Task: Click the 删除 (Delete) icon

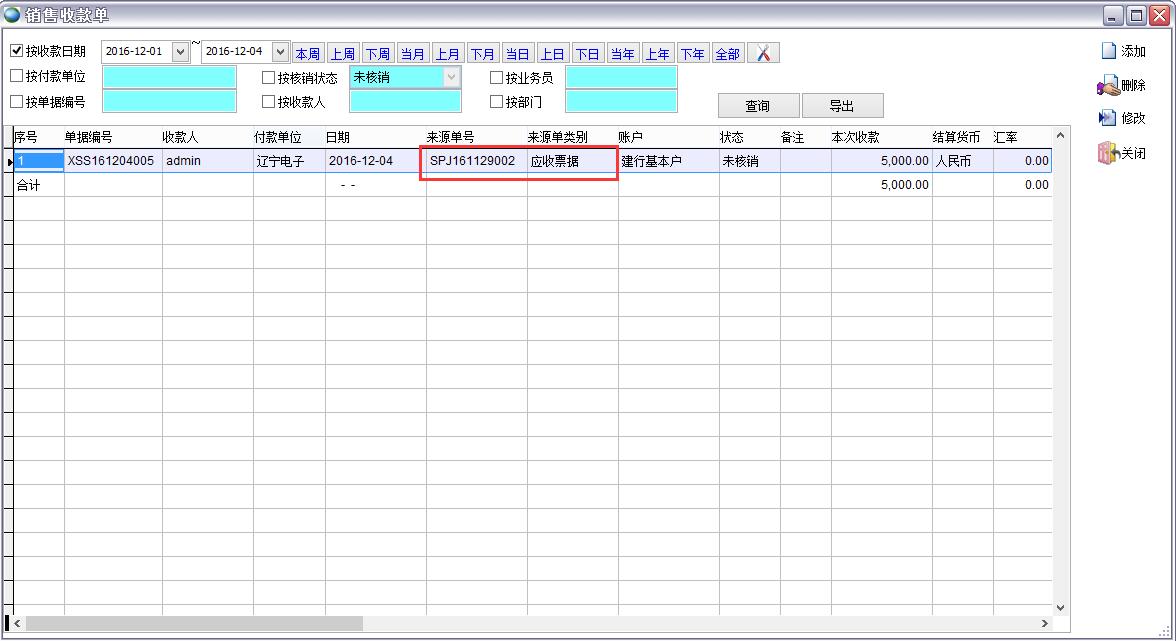Action: click(x=1107, y=86)
